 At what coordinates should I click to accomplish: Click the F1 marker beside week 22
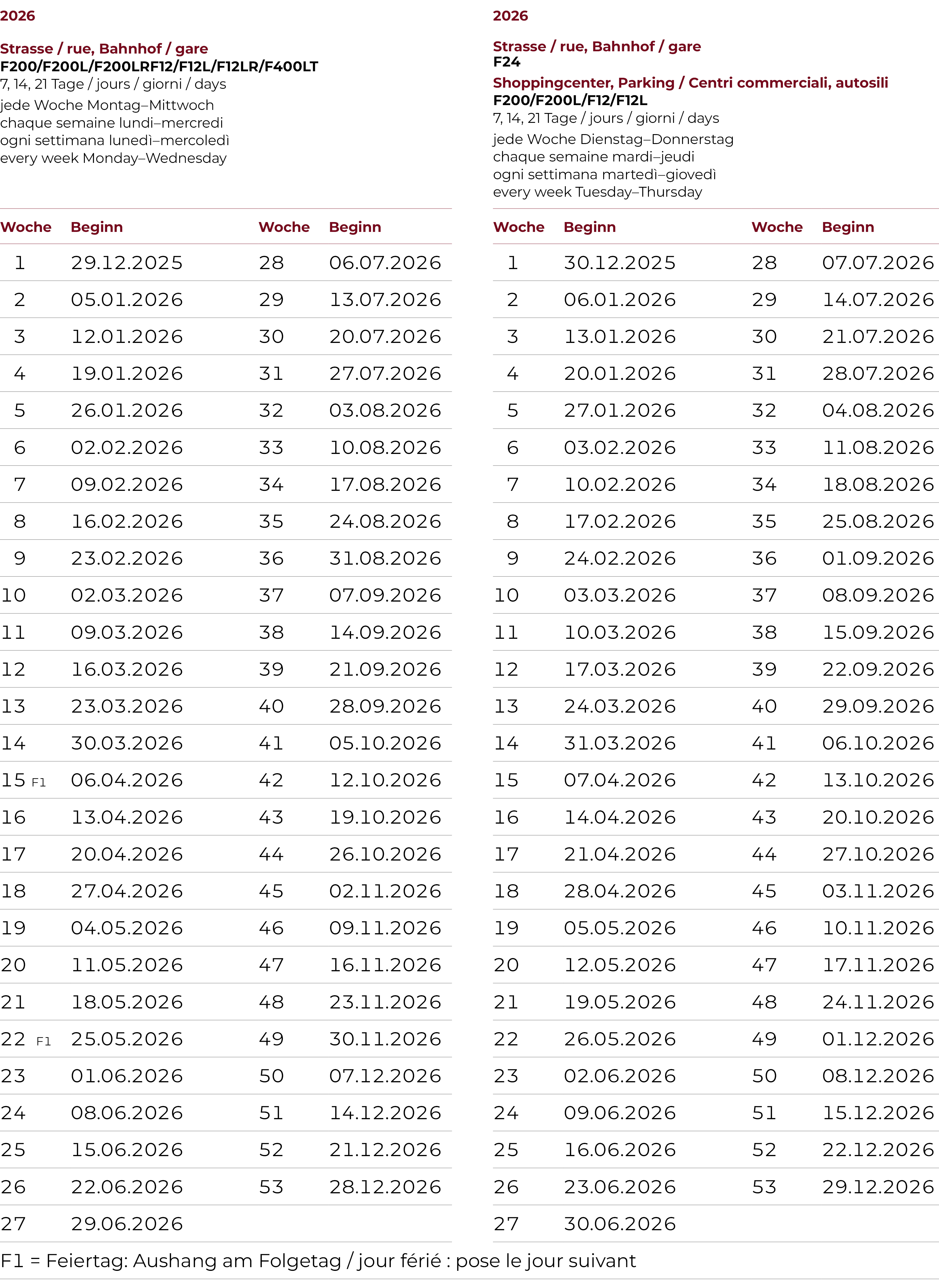pyautogui.click(x=44, y=1041)
